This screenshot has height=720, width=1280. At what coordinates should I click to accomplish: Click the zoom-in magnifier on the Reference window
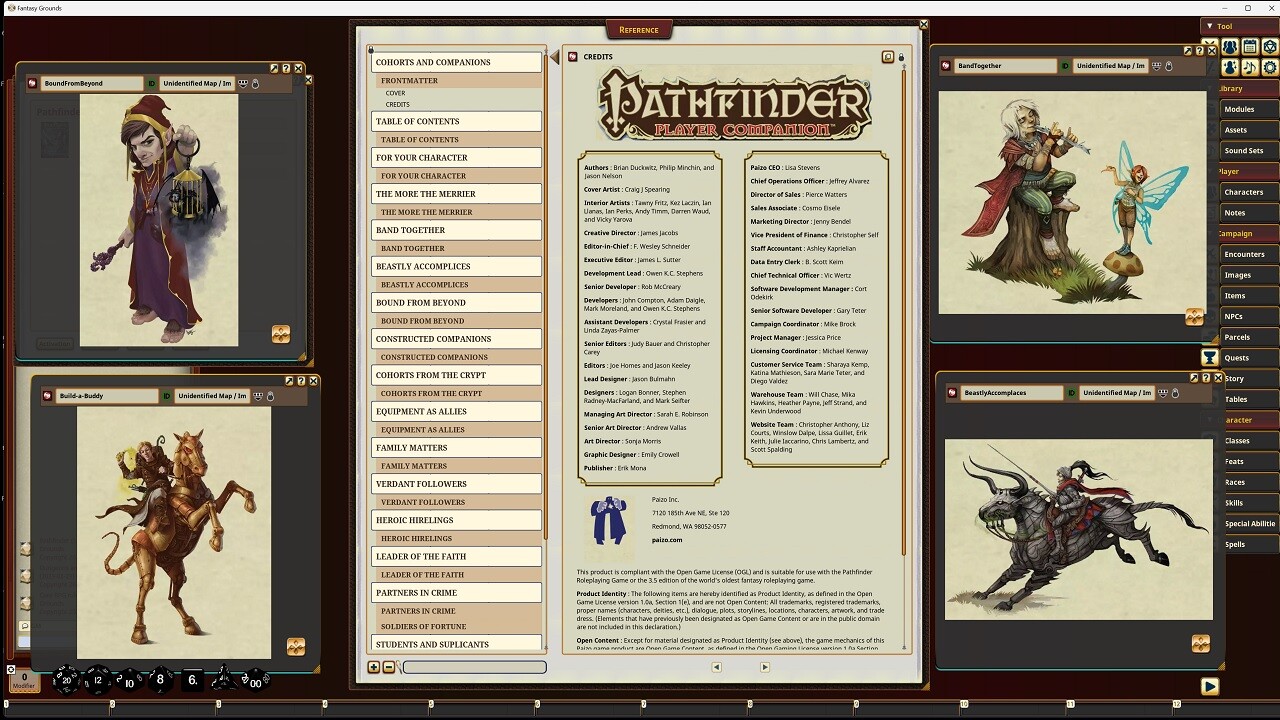coord(373,668)
